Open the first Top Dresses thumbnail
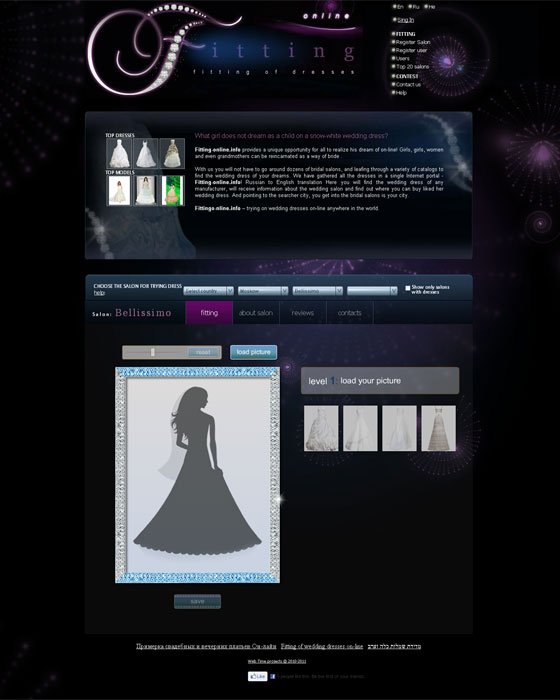560x700 pixels. 119,153
